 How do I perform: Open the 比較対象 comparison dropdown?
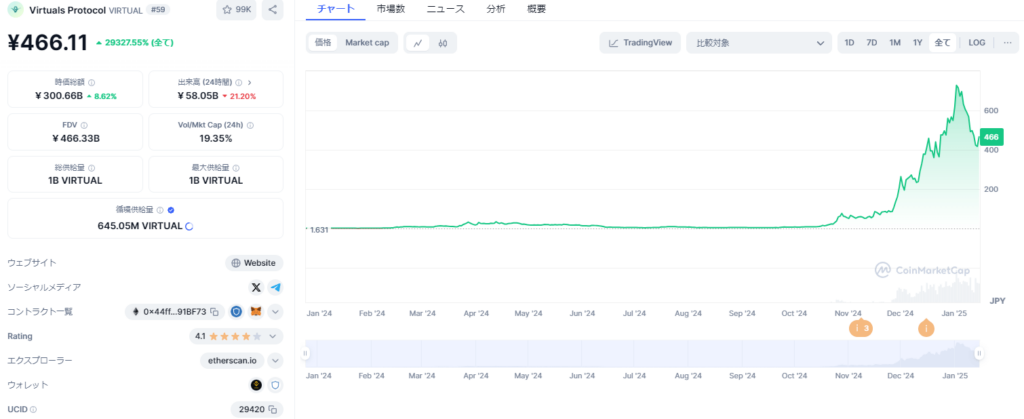point(760,43)
